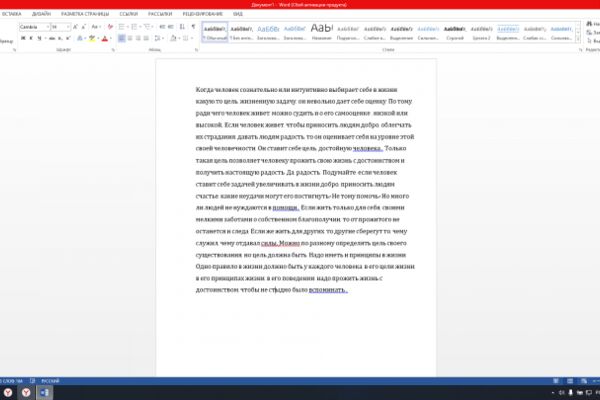This screenshot has width=600, height=400.
Task: Open underline style dropdown arrow
Action: (x=46, y=38)
